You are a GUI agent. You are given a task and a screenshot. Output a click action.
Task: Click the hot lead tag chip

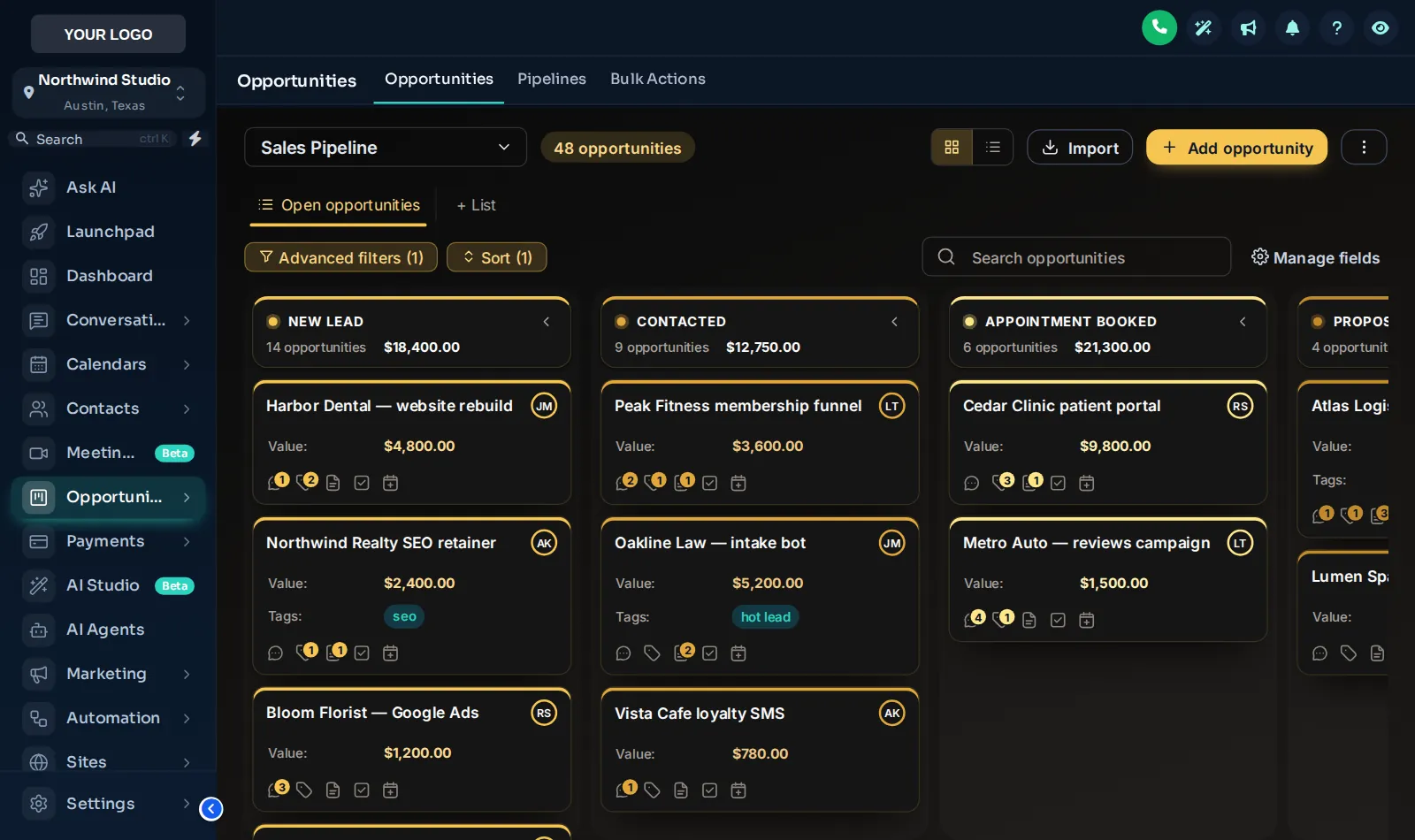point(765,616)
